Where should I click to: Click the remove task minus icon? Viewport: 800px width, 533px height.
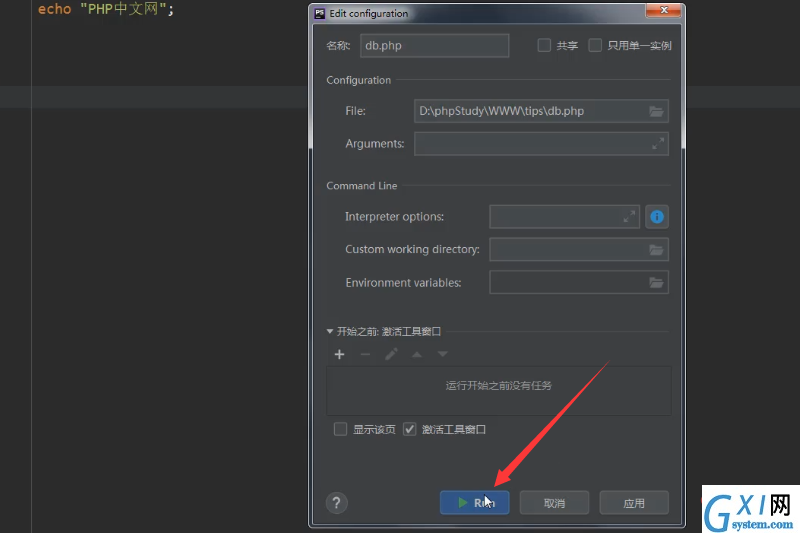click(365, 354)
